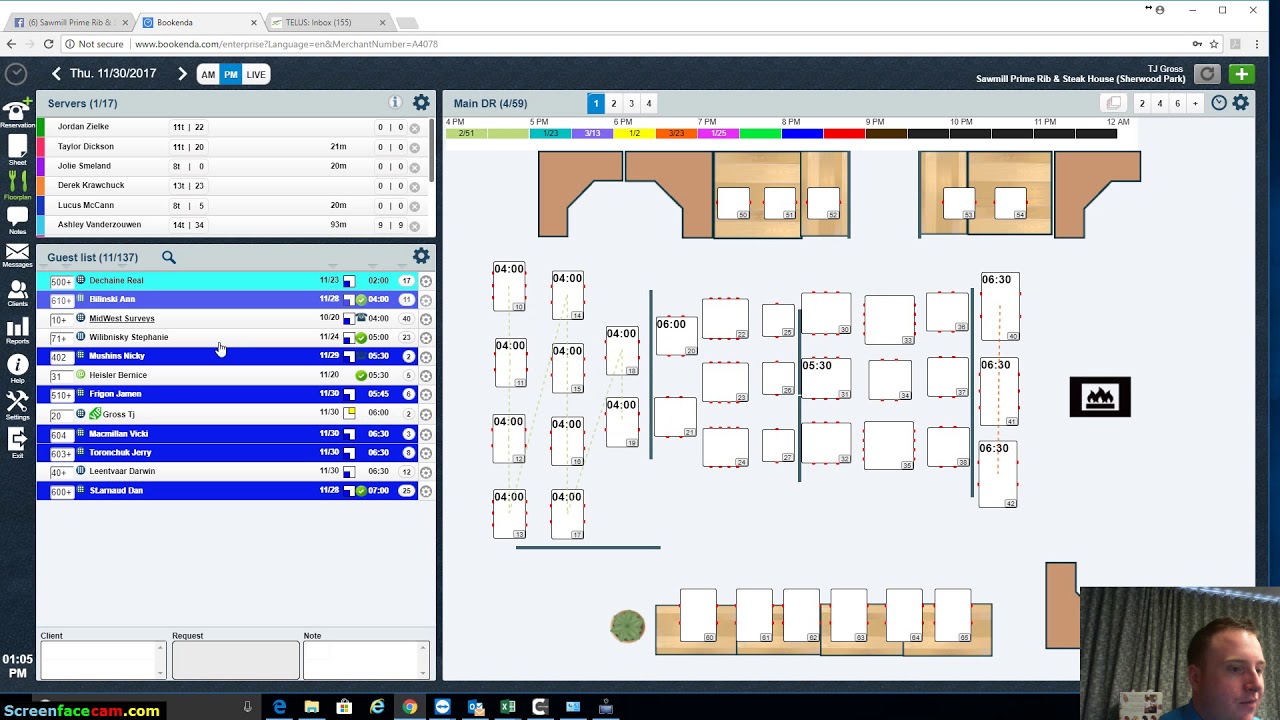1280x720 pixels.
Task: Click the magenta 1/25 timeline segment
Action: tap(718, 133)
